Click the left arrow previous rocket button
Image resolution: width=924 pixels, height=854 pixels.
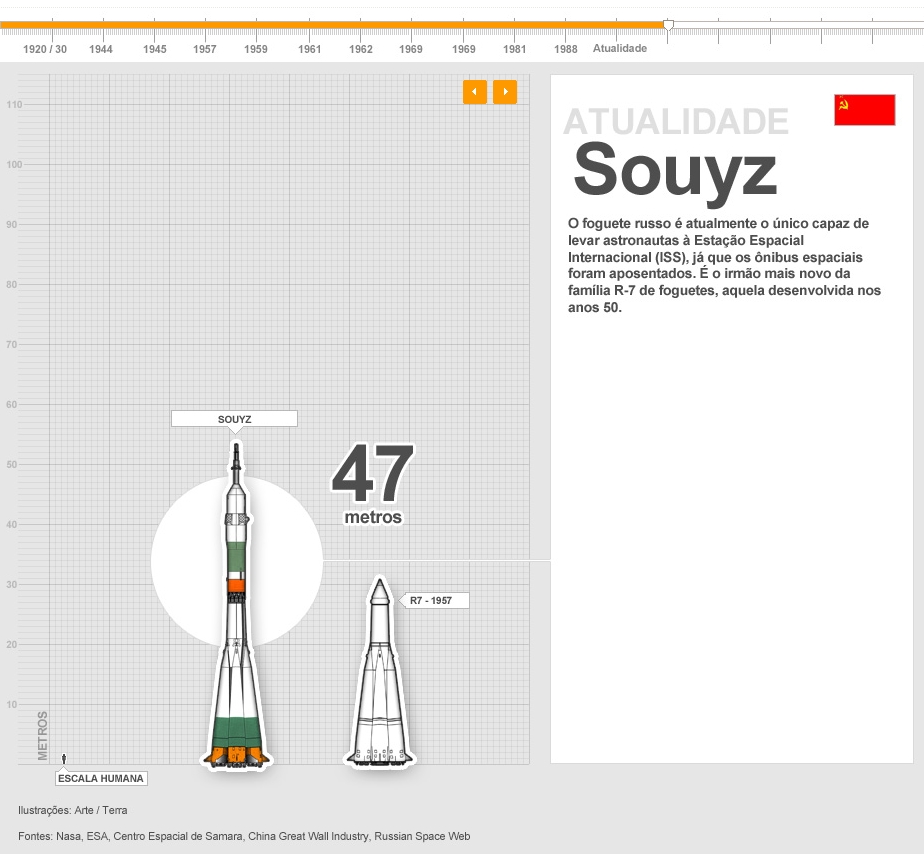click(474, 92)
